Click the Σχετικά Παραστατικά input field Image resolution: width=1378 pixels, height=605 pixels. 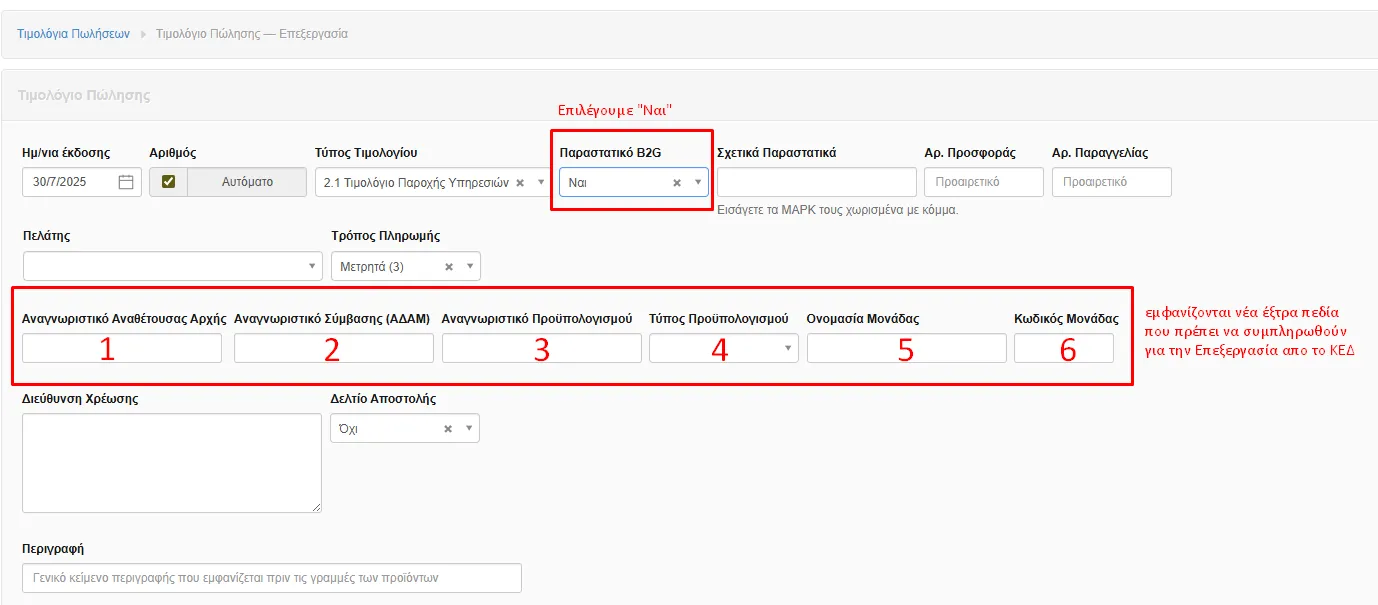[816, 182]
